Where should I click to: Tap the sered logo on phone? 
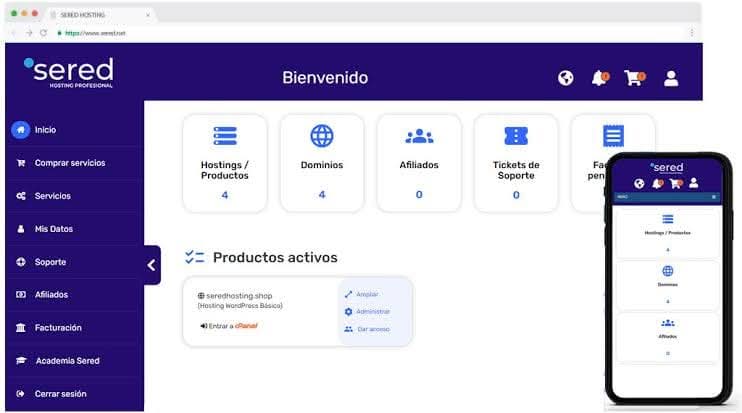(667, 167)
